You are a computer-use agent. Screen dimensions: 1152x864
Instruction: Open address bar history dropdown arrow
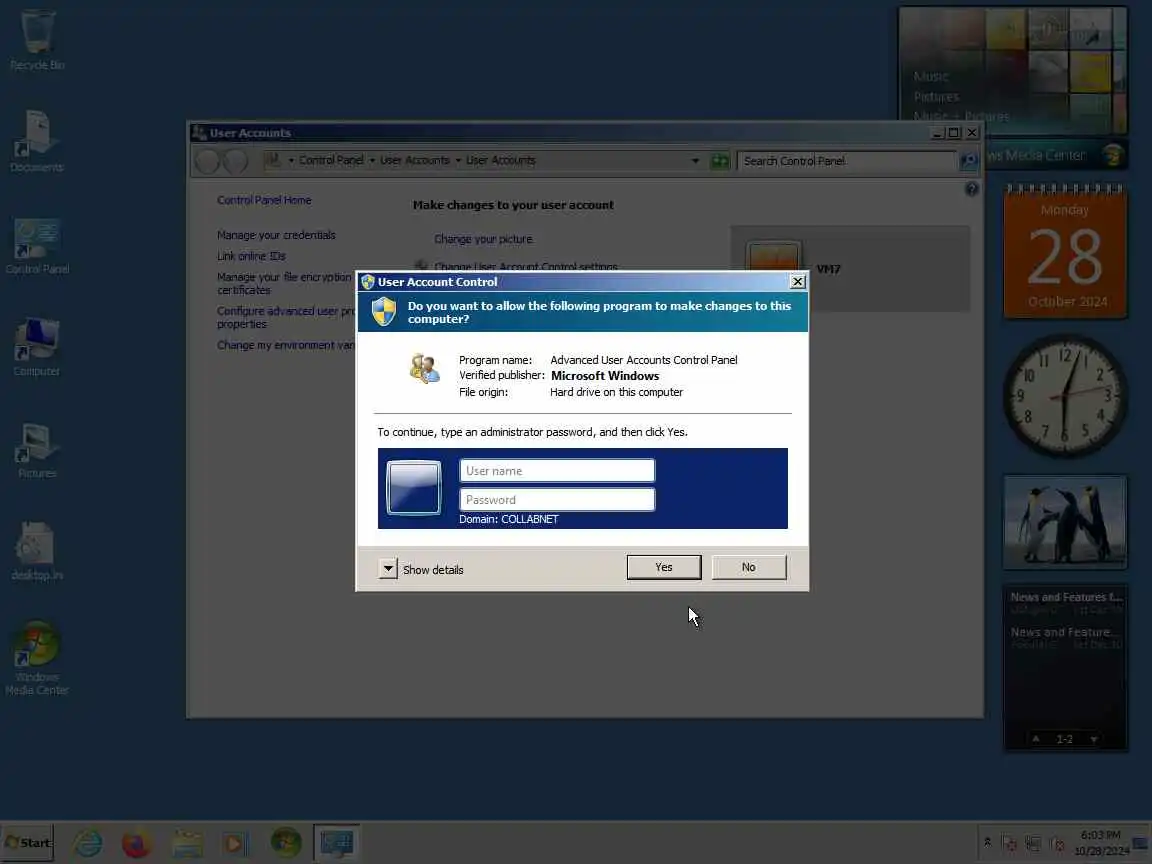[695, 161]
